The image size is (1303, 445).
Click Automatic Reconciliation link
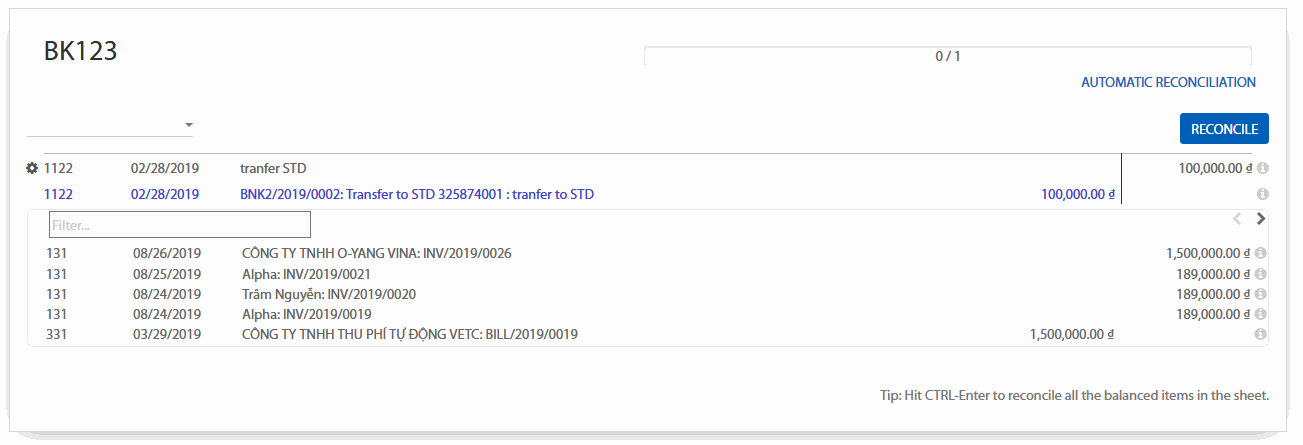click(x=1168, y=83)
